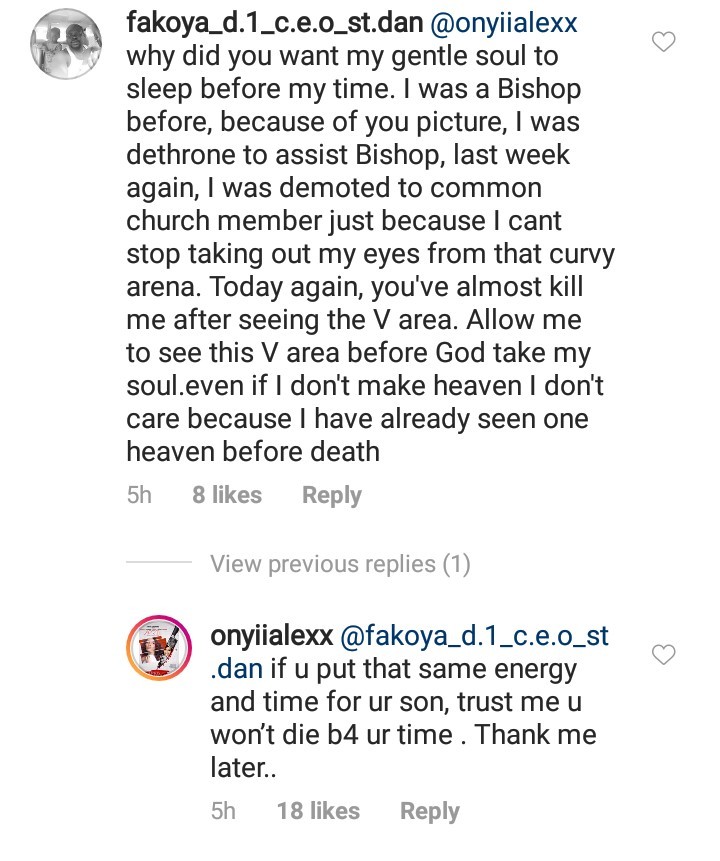
Task: Tap the heart beside onyiialexx's reply
Action: tap(663, 655)
